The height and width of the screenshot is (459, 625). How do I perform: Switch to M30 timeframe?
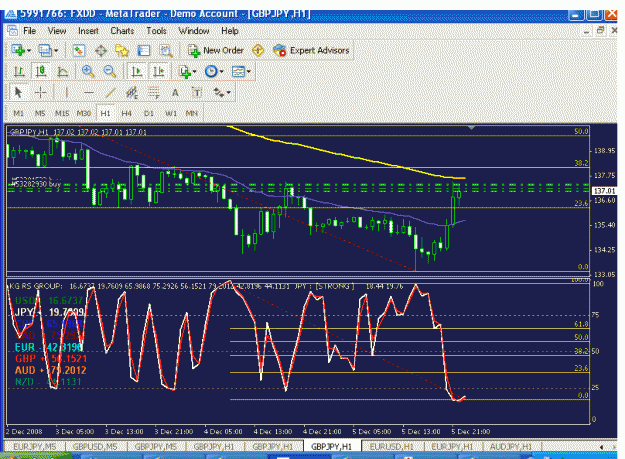point(84,114)
